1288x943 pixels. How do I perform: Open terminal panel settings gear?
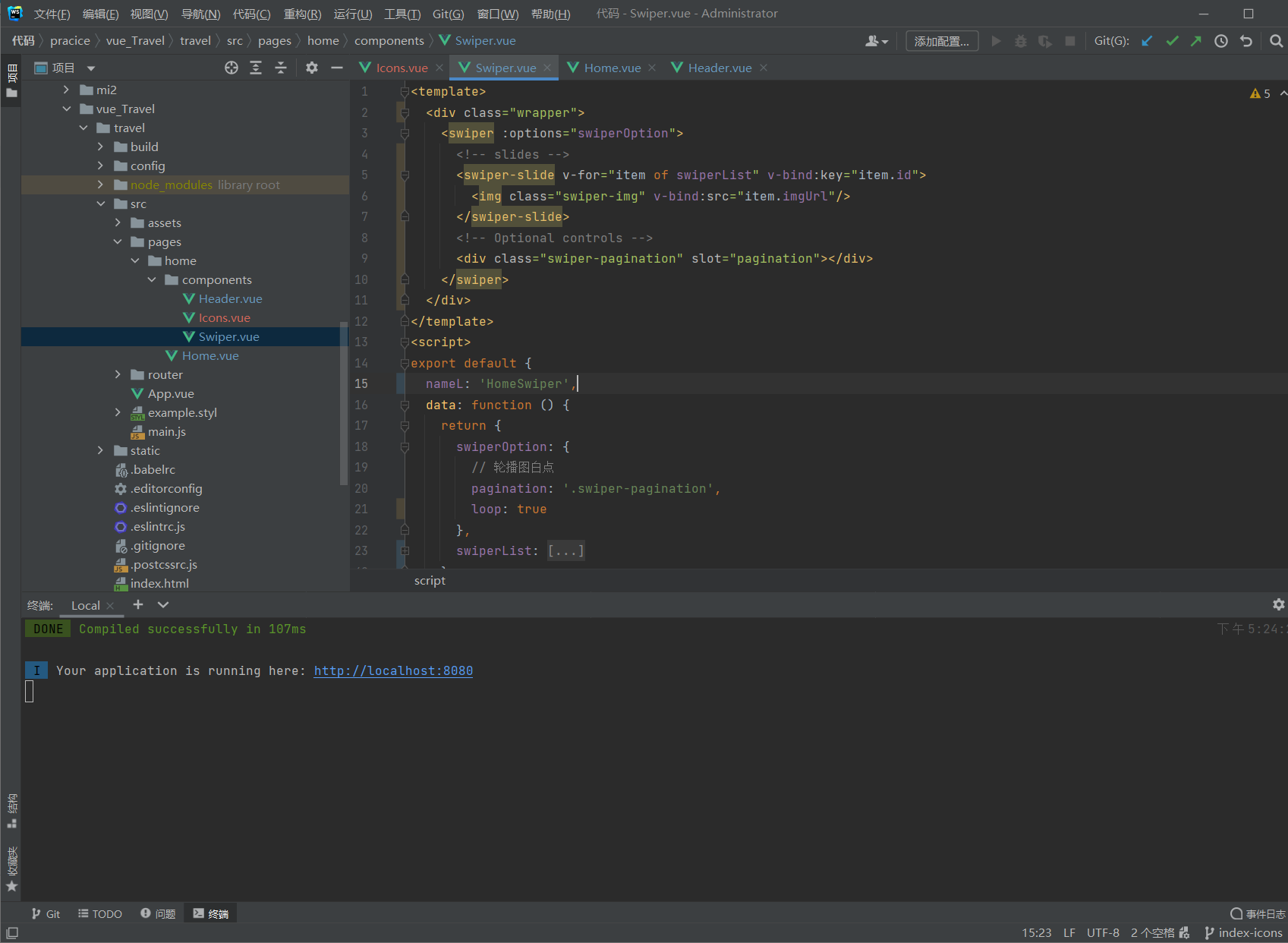click(x=1278, y=604)
